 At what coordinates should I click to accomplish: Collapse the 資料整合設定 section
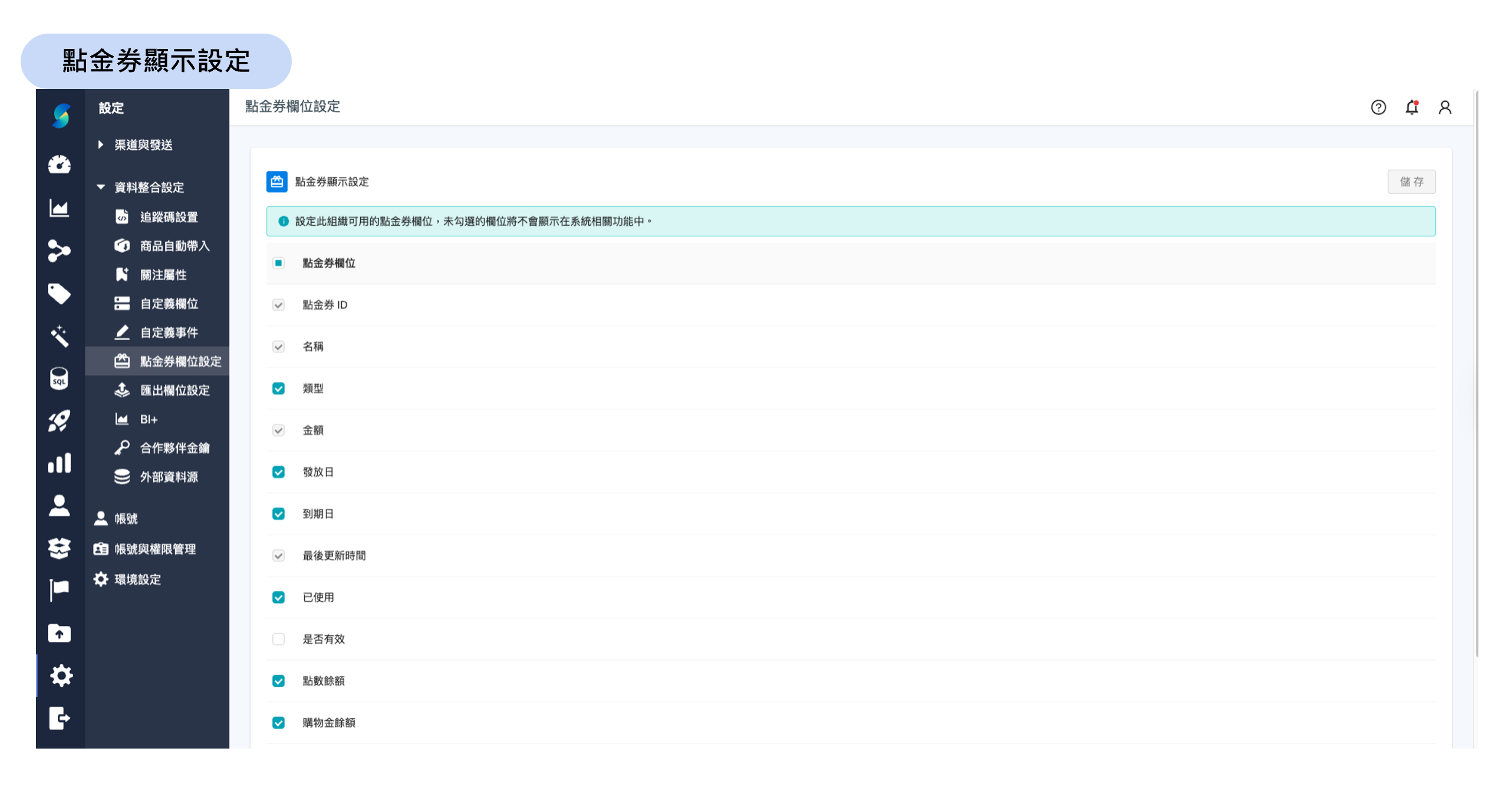pos(149,187)
